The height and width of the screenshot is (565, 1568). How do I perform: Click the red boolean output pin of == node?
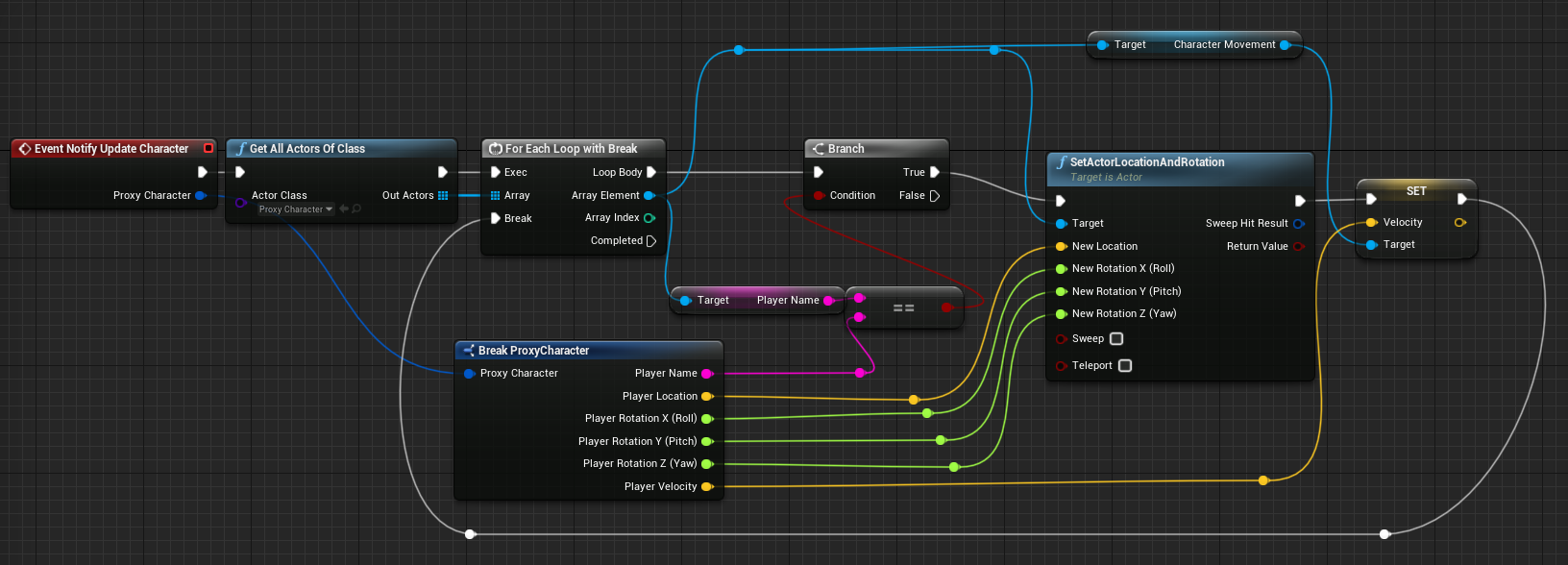[x=946, y=307]
